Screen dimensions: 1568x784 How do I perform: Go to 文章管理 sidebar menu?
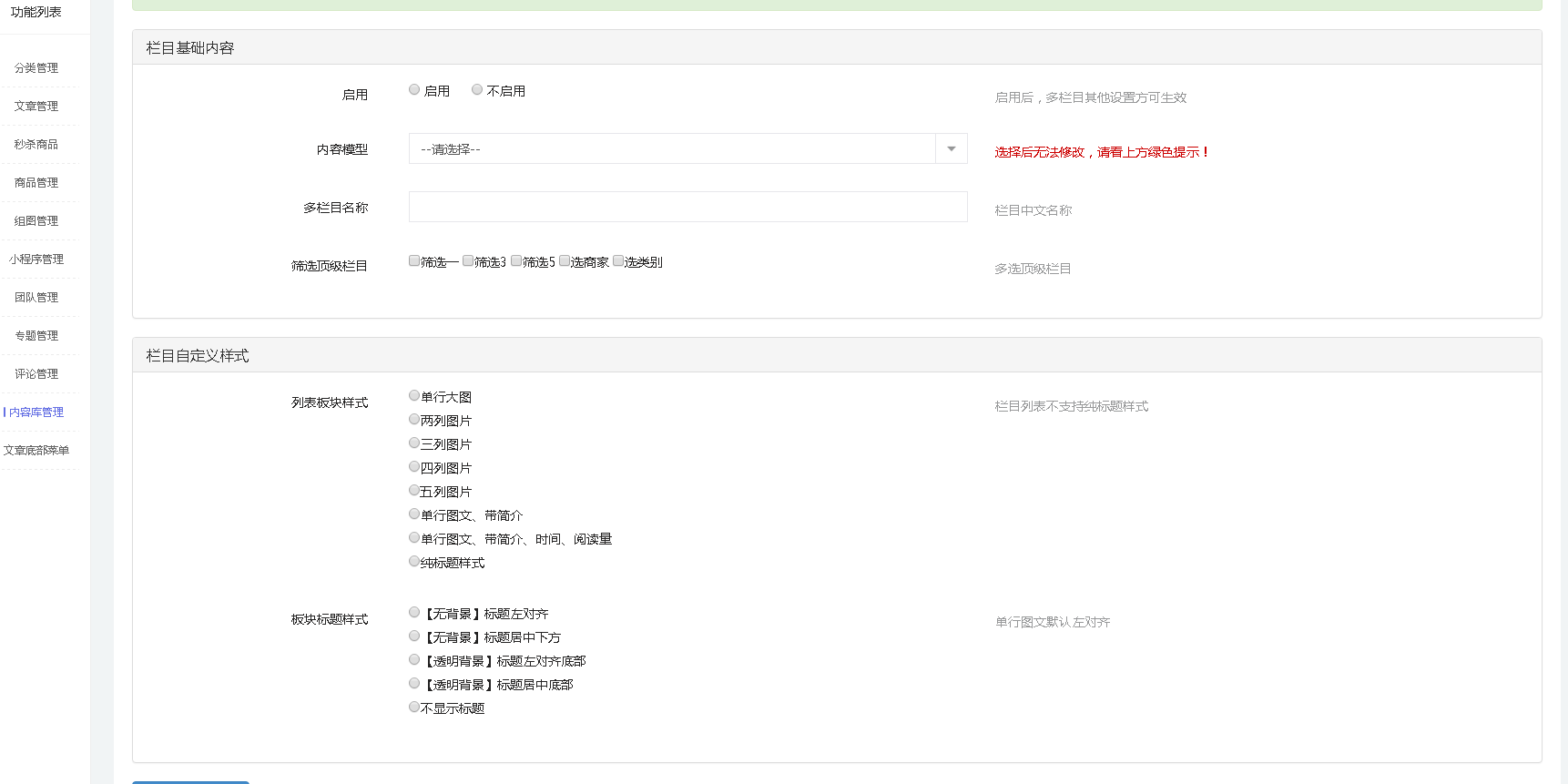pos(36,107)
